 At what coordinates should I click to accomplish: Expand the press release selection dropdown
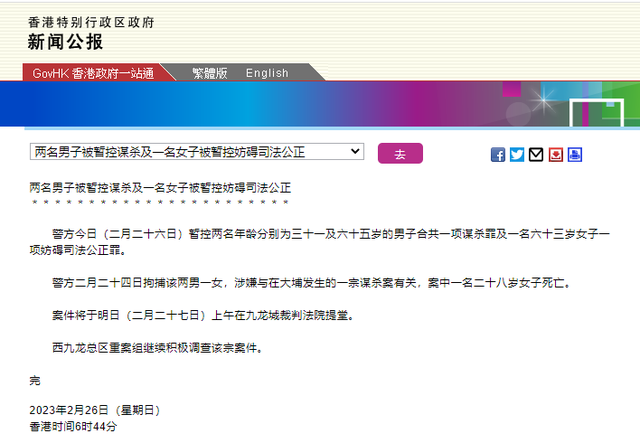(x=197, y=151)
